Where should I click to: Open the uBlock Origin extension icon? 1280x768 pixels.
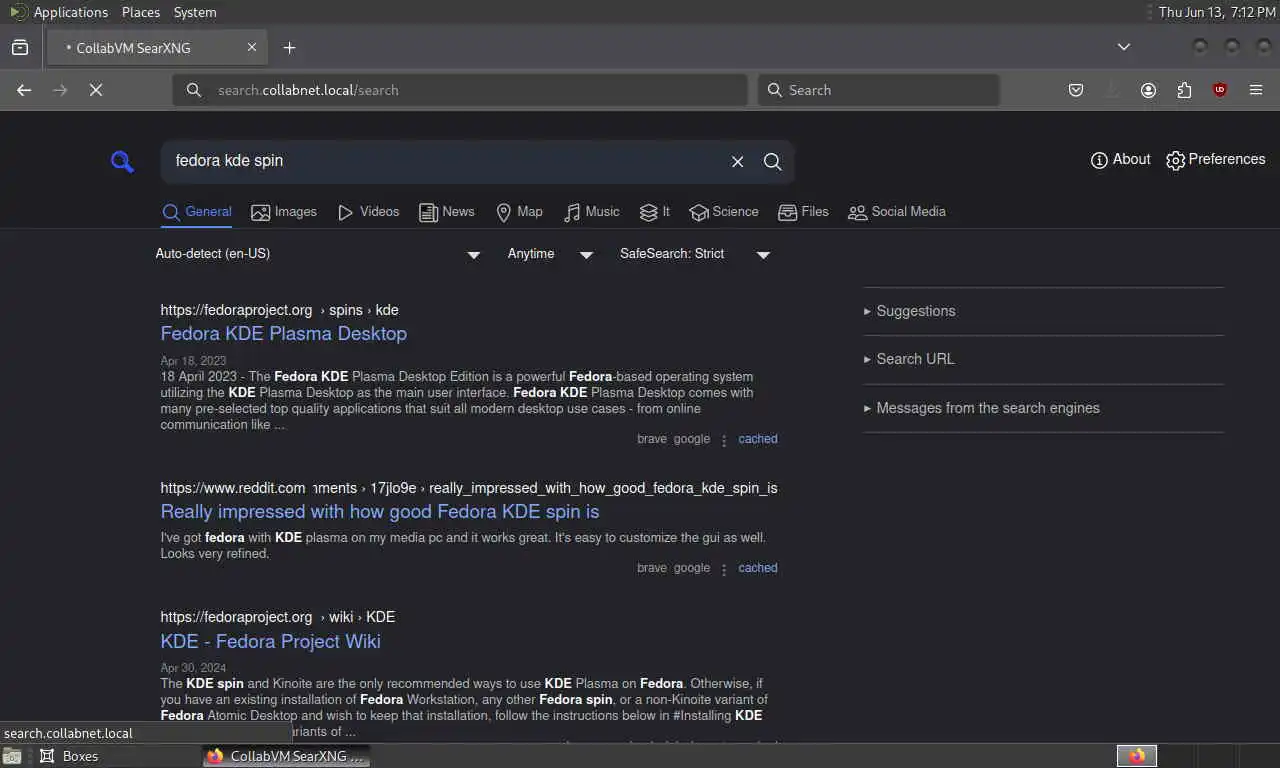tap(1220, 90)
